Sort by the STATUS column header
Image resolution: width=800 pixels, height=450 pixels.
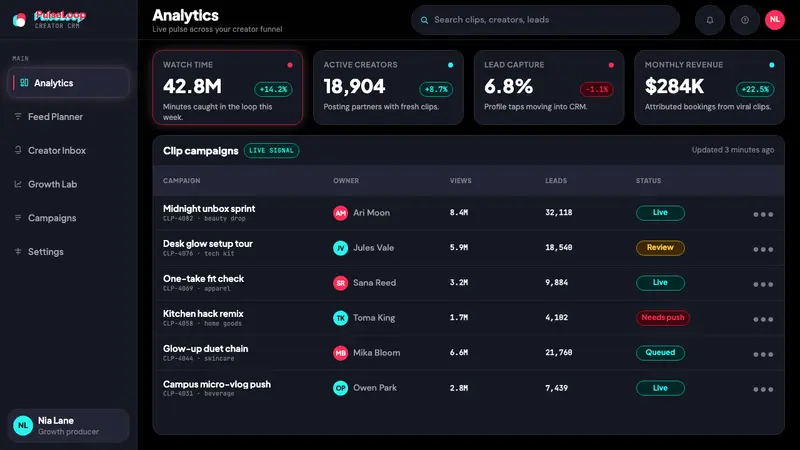[x=648, y=181]
